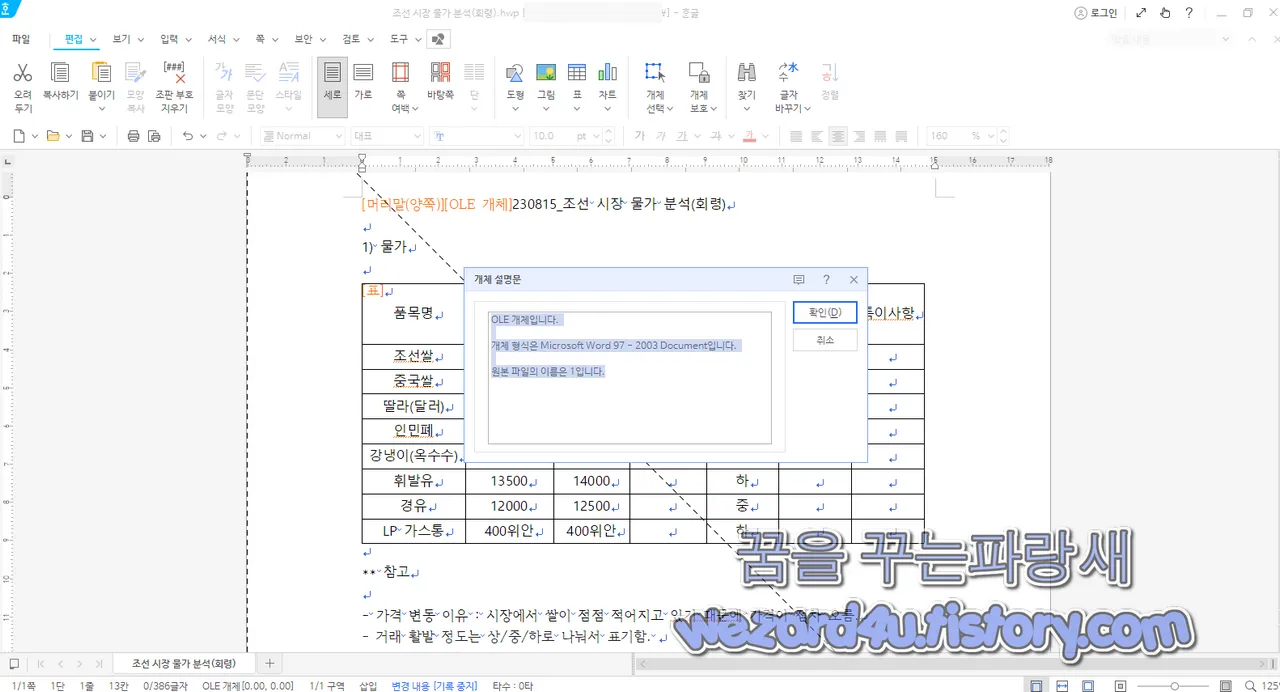
Task: Toggle bold 가 in format bar
Action: pos(640,136)
